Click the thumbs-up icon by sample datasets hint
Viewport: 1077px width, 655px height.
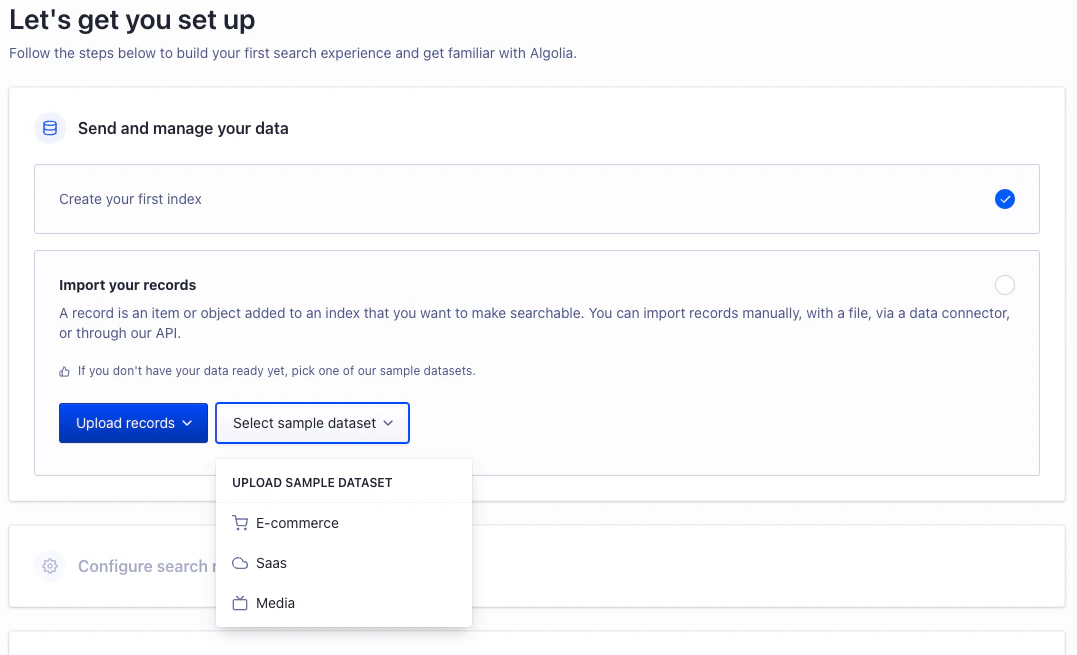point(65,371)
